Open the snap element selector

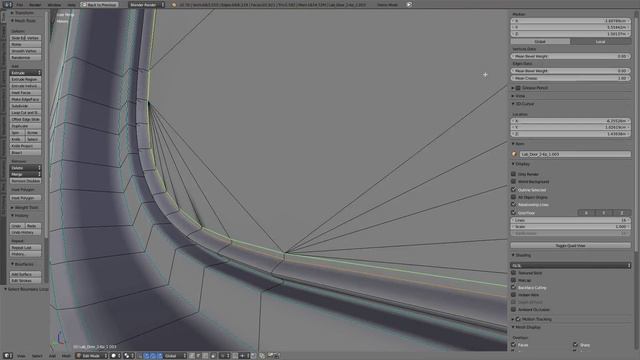point(245,356)
